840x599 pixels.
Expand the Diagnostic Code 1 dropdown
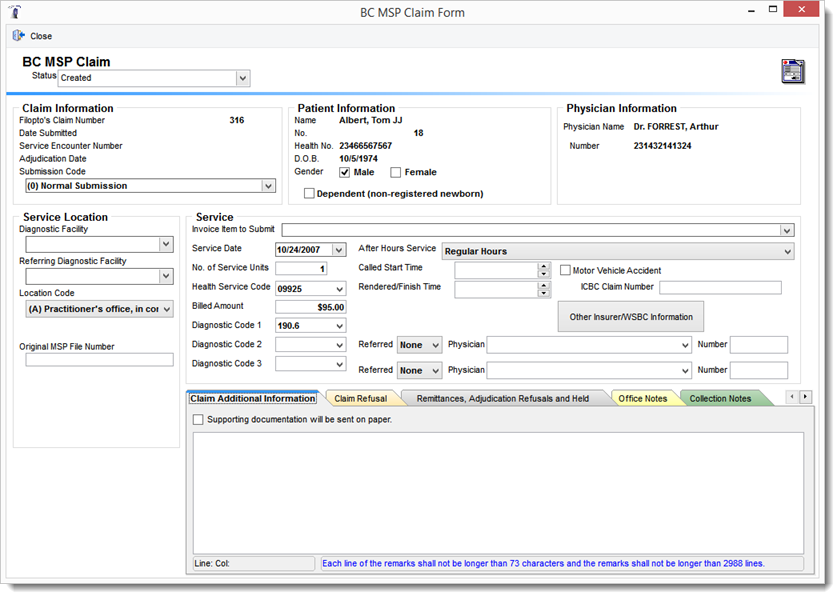click(340, 326)
